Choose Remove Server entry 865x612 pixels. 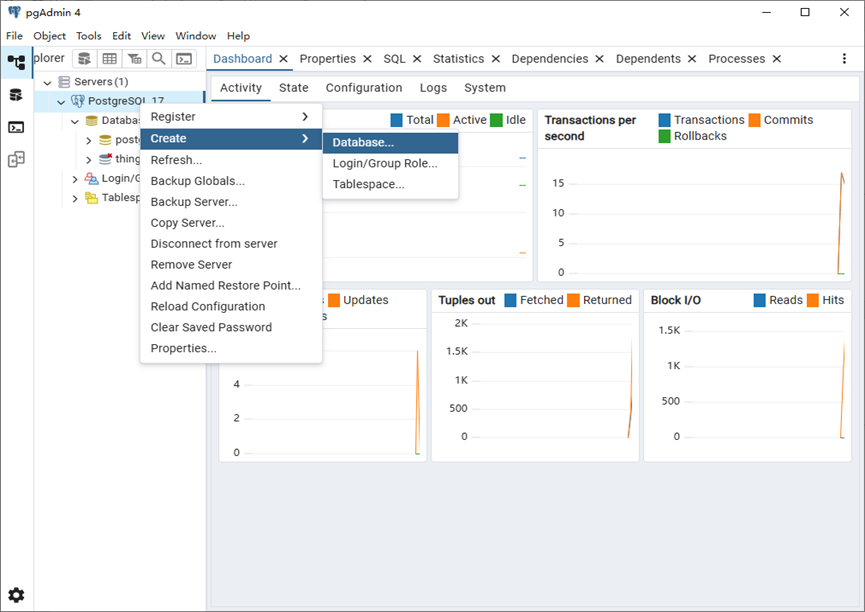click(x=231, y=265)
